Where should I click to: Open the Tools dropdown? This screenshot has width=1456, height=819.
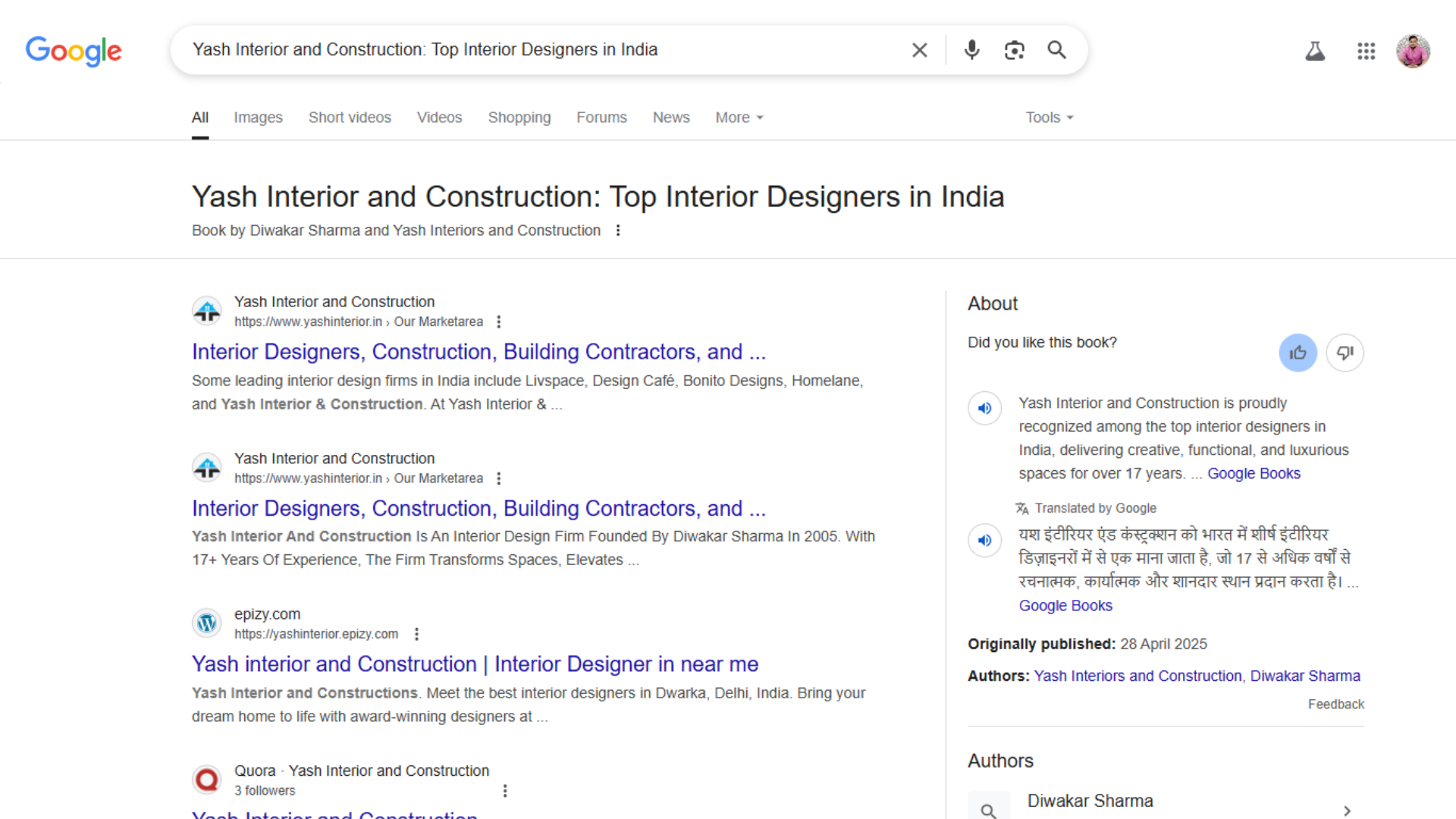coord(1050,118)
